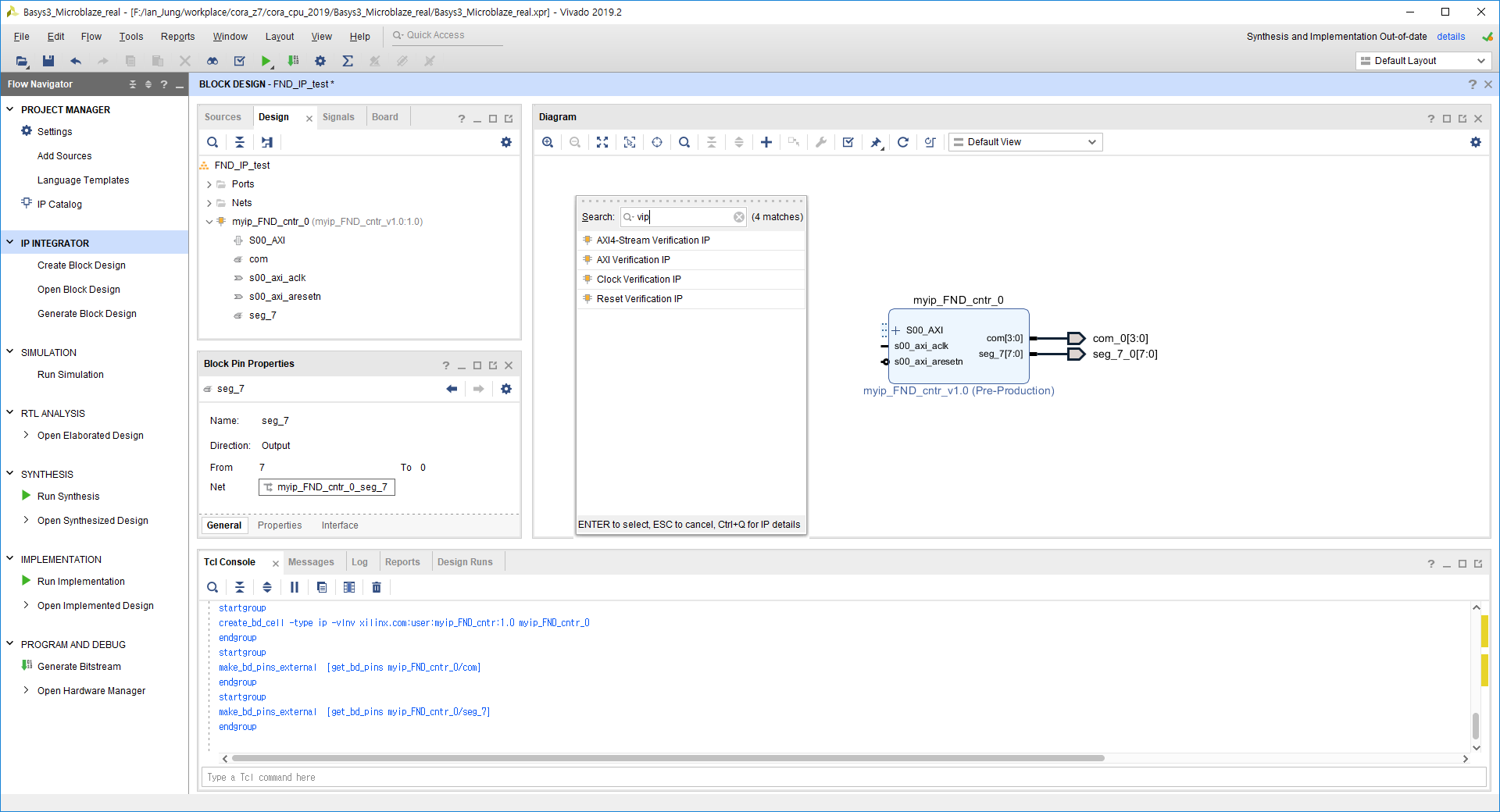The height and width of the screenshot is (812, 1500).
Task: Click the Tcl Console horizontal scrollbar
Action: pyautogui.click(x=668, y=758)
